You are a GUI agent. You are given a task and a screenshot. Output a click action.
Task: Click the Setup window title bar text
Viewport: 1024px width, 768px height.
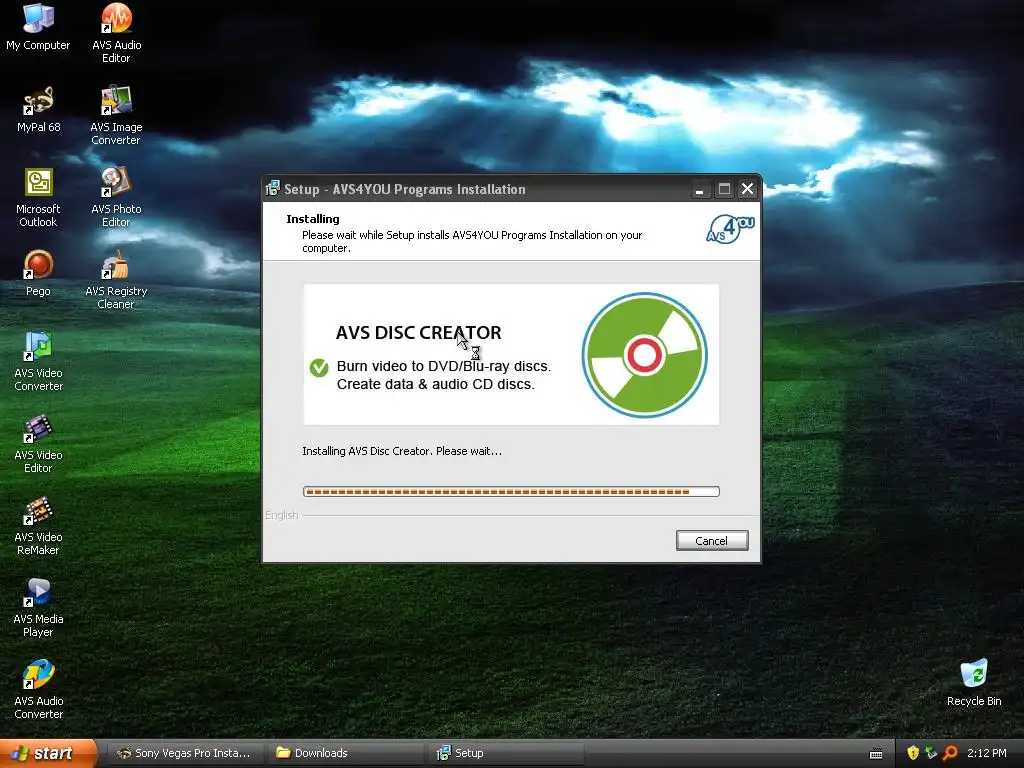tap(405, 189)
